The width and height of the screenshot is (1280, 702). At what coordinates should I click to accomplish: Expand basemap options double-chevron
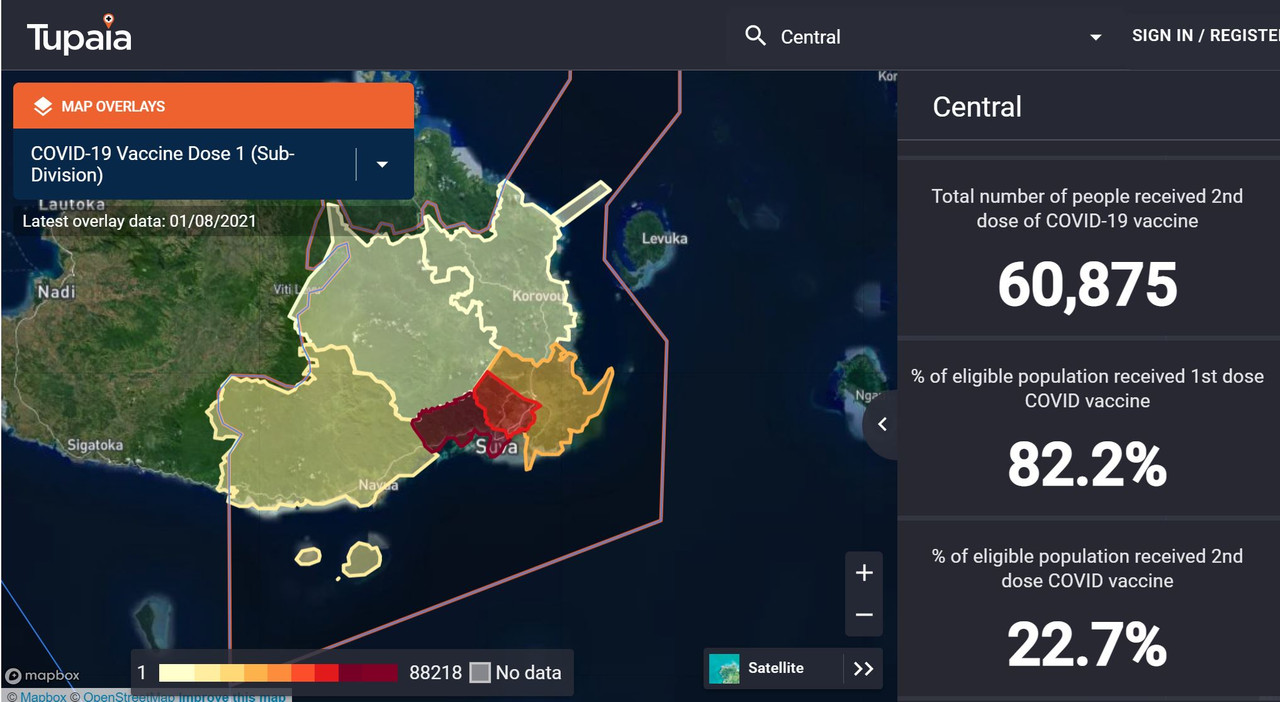[x=864, y=668]
